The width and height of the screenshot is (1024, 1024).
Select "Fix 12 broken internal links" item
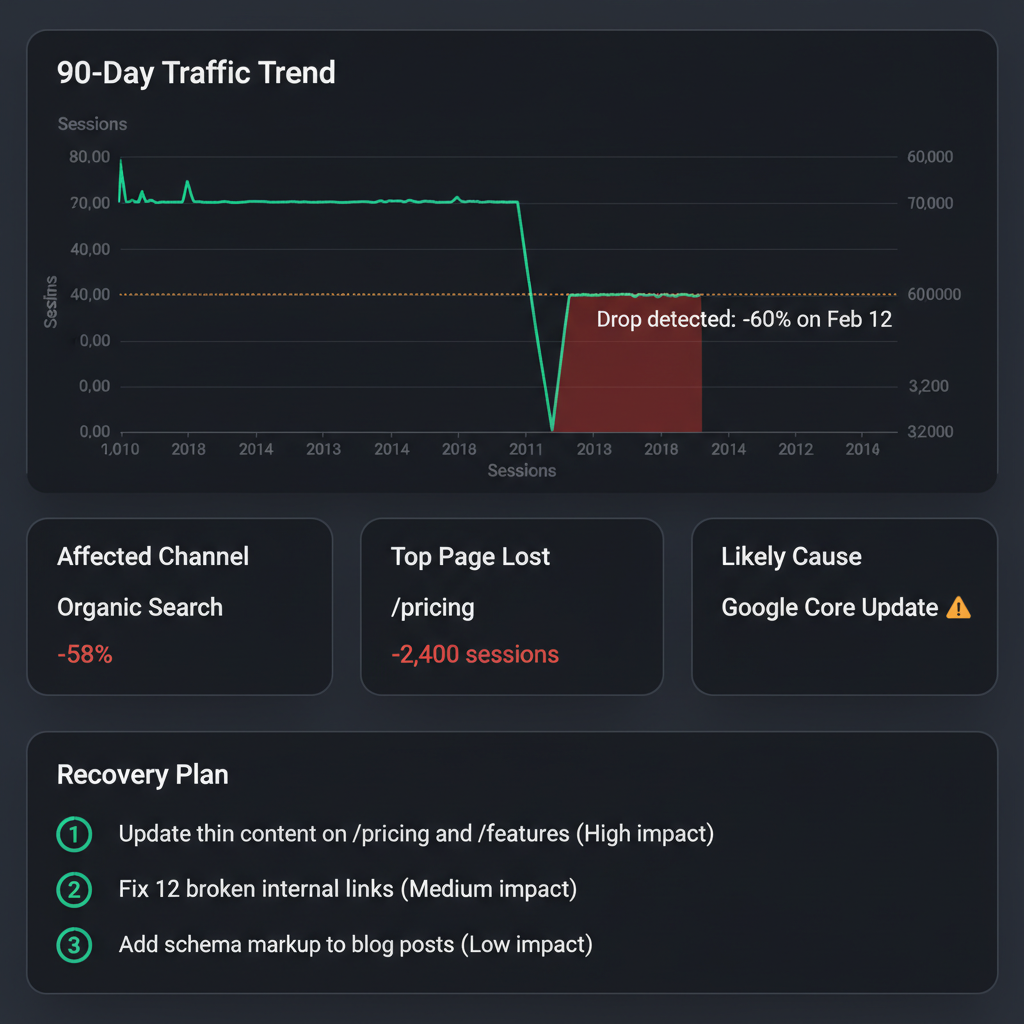click(x=347, y=889)
